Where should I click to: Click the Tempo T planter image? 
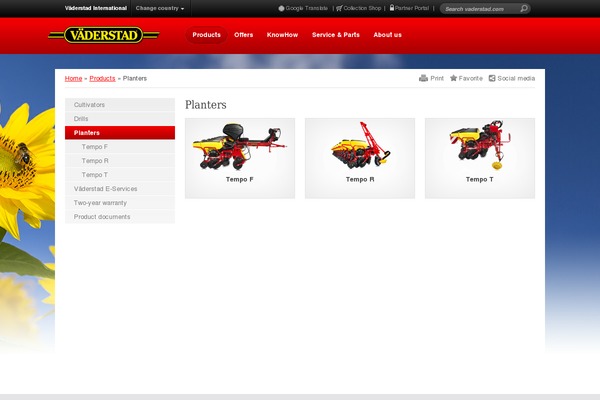[x=480, y=145]
